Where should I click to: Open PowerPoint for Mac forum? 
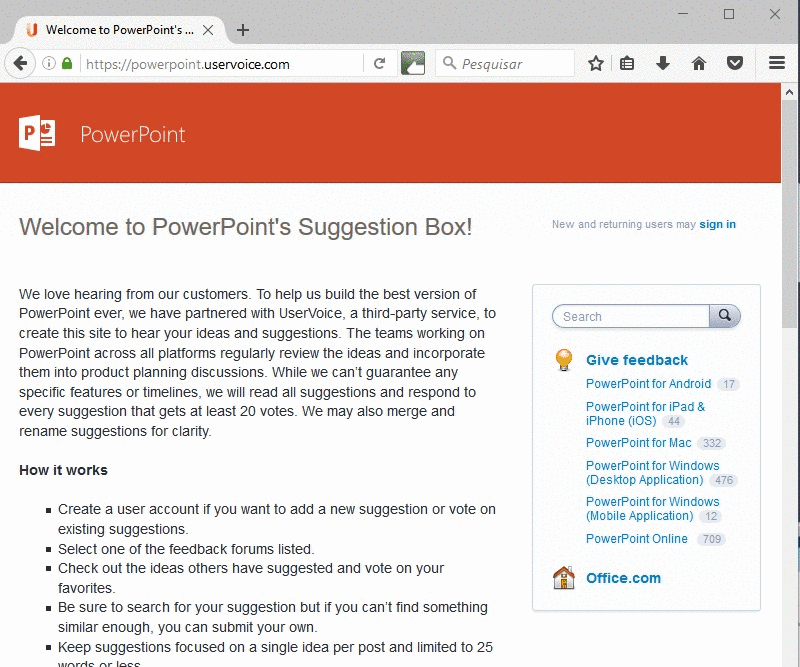point(639,442)
